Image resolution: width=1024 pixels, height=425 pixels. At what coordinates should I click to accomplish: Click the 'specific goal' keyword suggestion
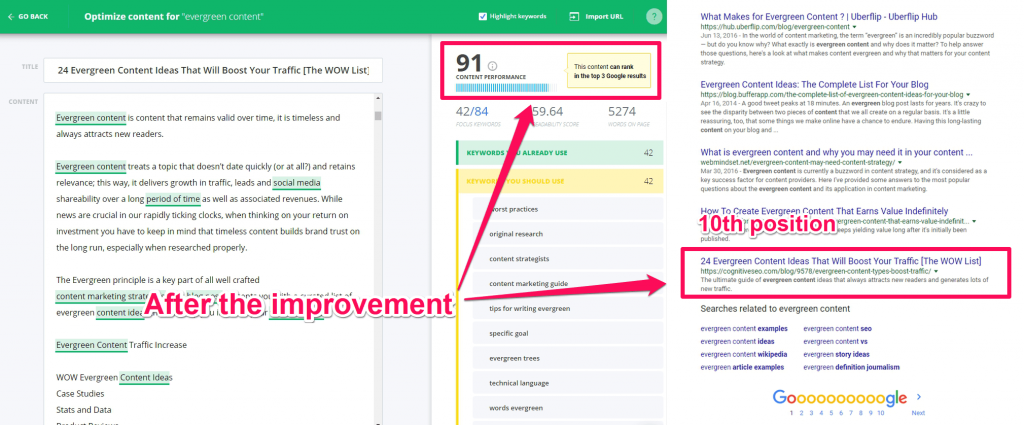[x=568, y=333]
